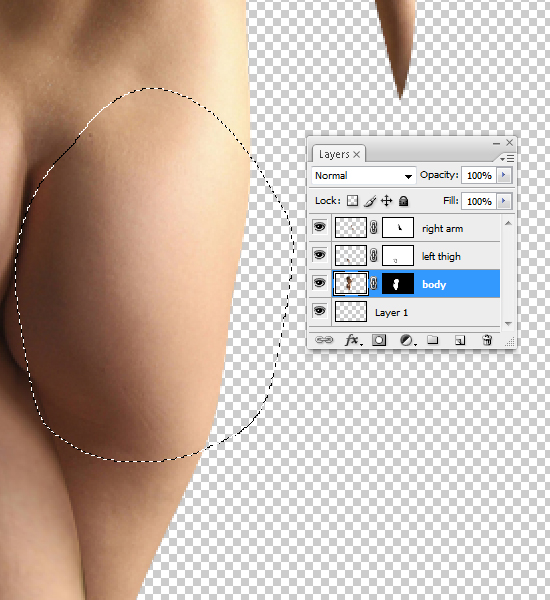Viewport: 550px width, 600px height.
Task: Add a layer mask
Action: click(x=379, y=340)
